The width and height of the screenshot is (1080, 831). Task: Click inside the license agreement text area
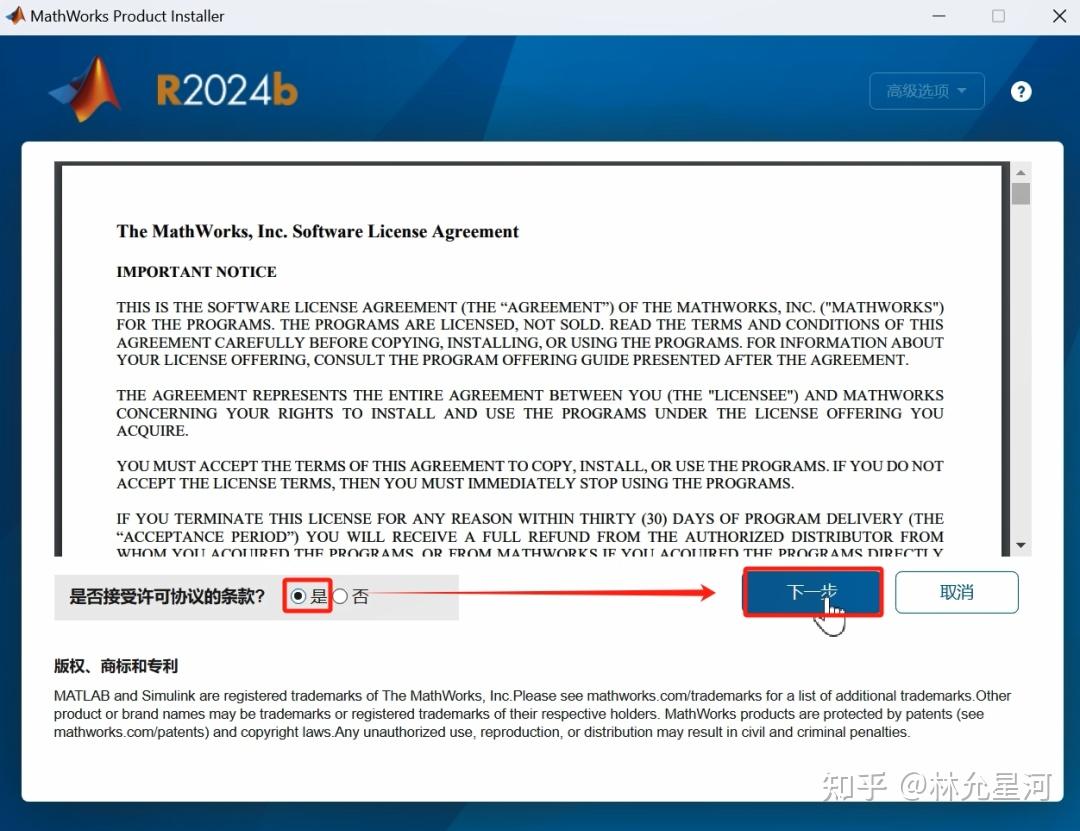(530, 360)
